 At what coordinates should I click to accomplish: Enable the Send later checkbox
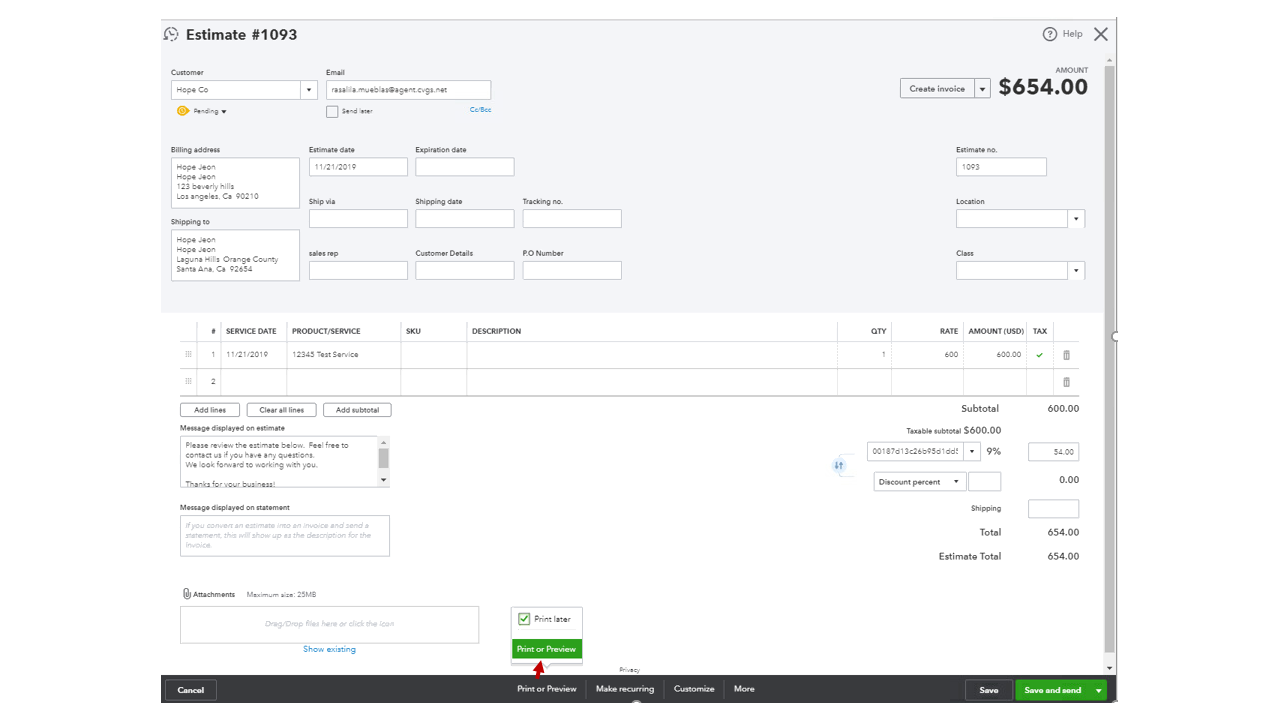[x=332, y=112]
